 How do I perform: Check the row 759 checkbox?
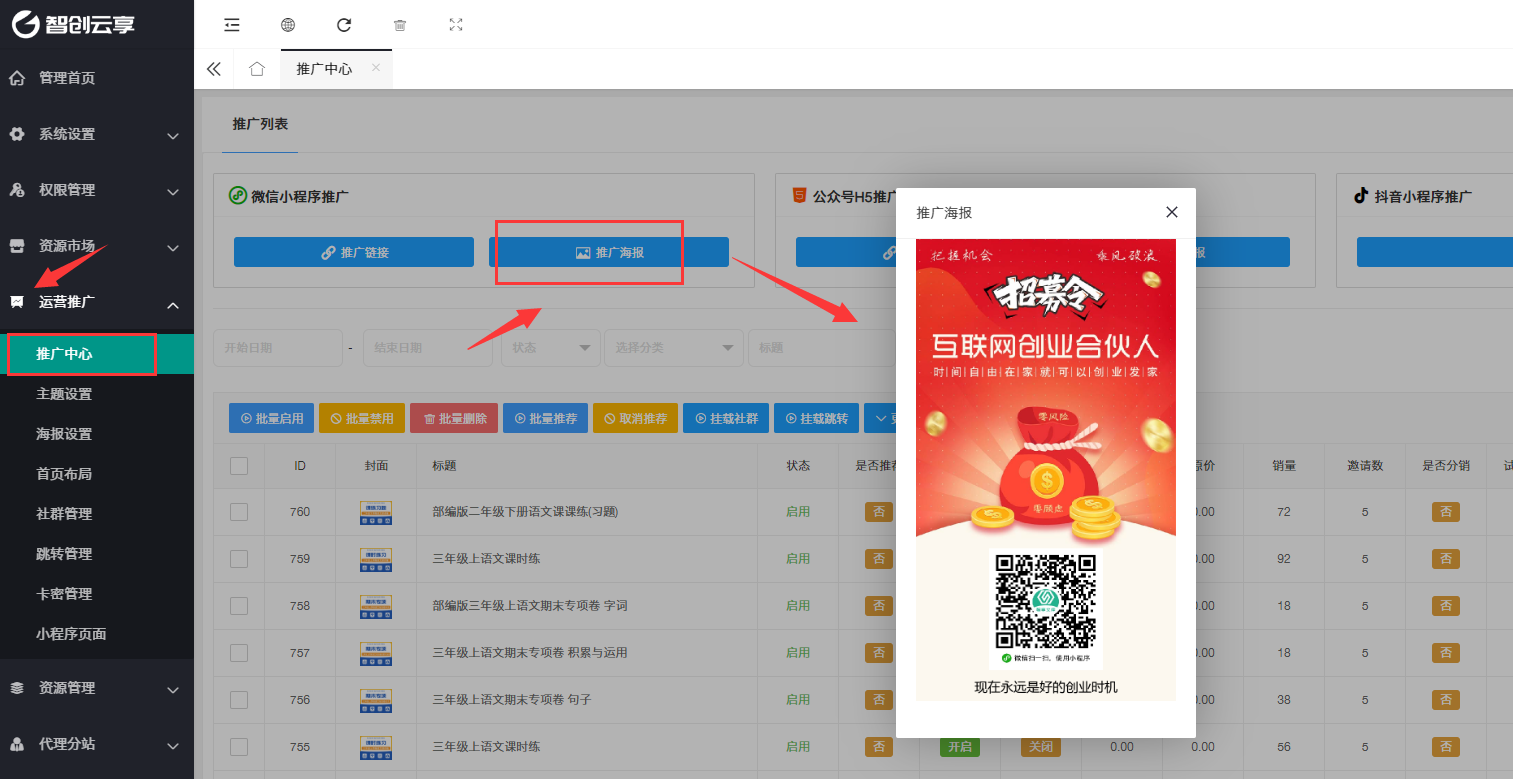[x=239, y=559]
